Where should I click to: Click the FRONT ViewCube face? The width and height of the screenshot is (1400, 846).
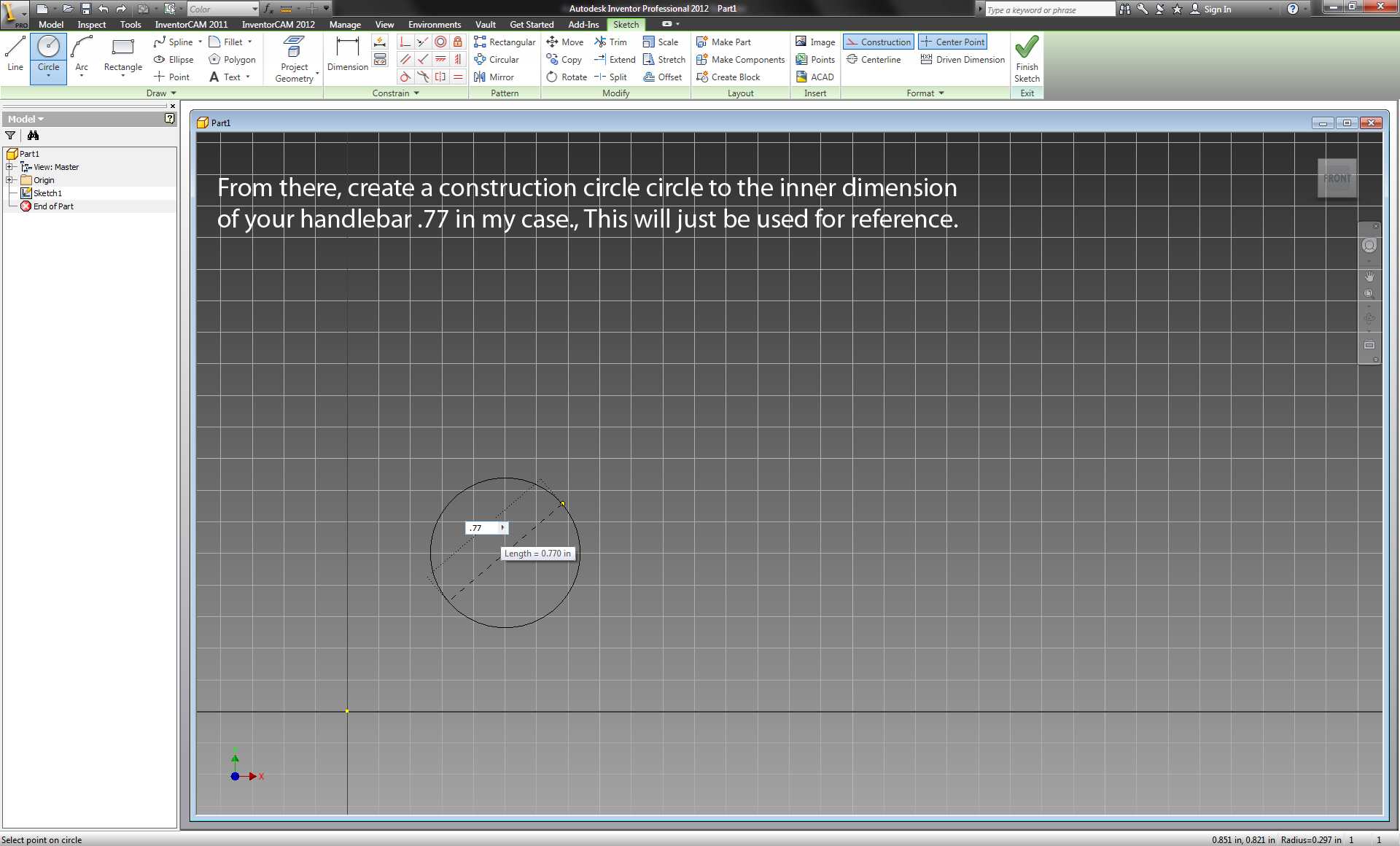click(1337, 178)
